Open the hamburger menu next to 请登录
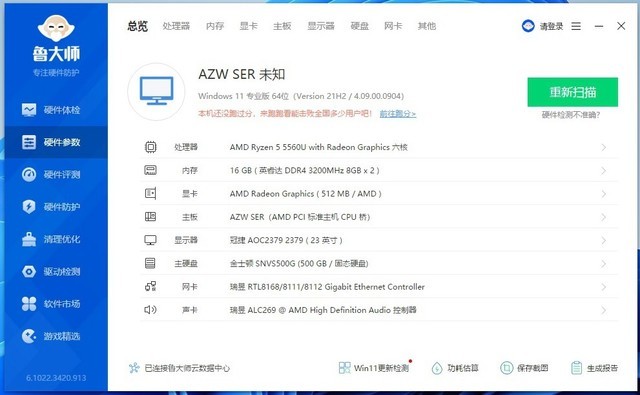Viewport: 640px width, 395px height. coord(576,26)
